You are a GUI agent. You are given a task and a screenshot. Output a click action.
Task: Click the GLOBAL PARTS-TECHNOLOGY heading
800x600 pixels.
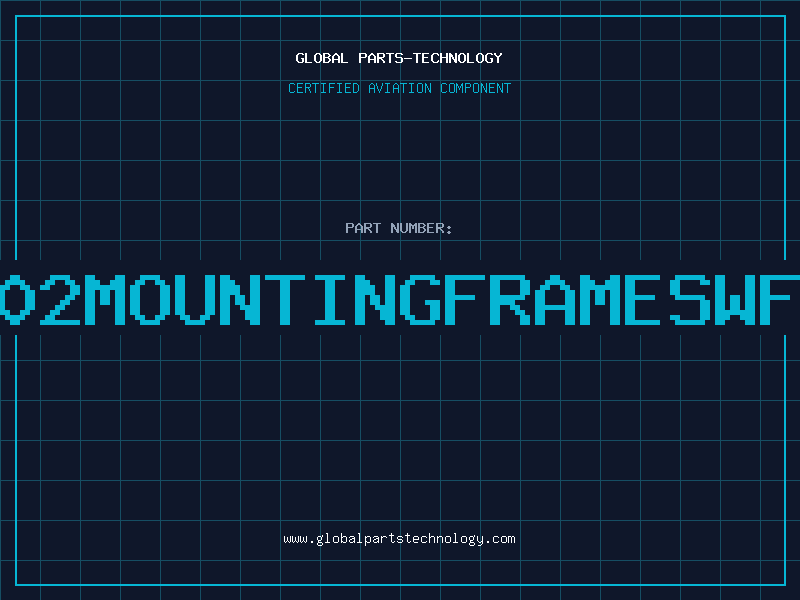(399, 58)
